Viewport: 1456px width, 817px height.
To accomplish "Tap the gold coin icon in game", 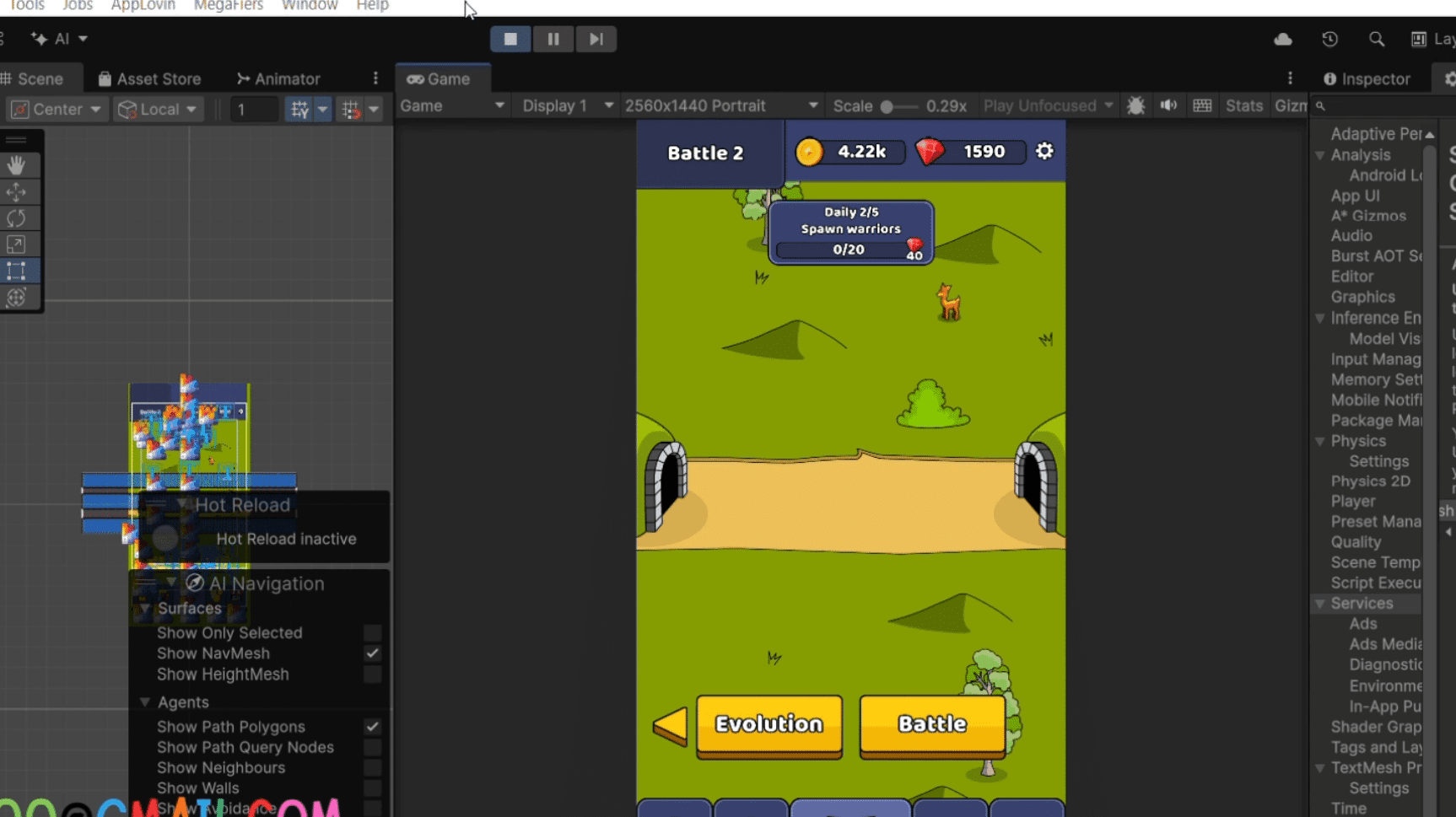I will point(809,152).
